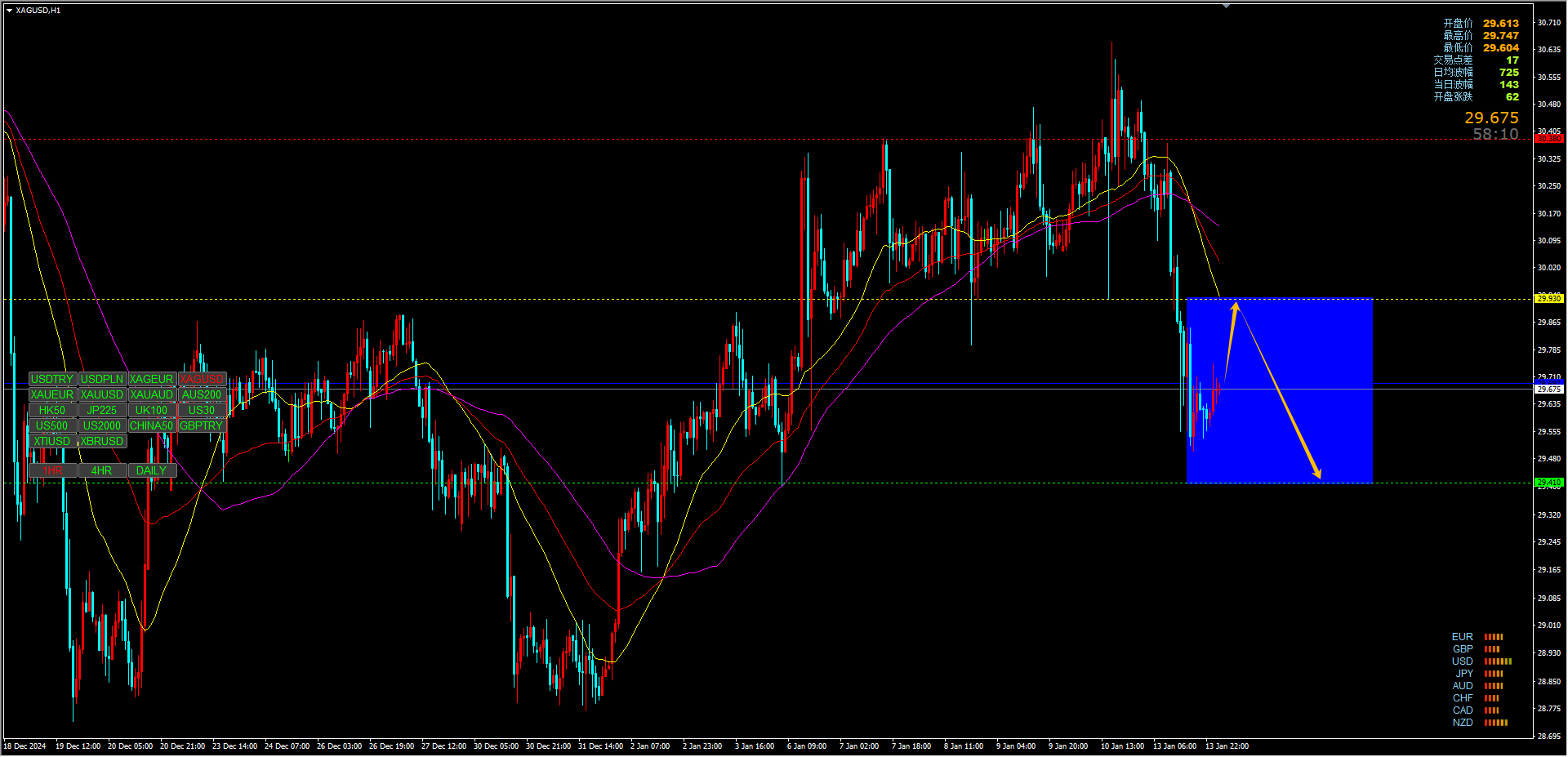Switch to the AUS200 index button
Viewport: 1568px width, 757px height.
click(202, 395)
